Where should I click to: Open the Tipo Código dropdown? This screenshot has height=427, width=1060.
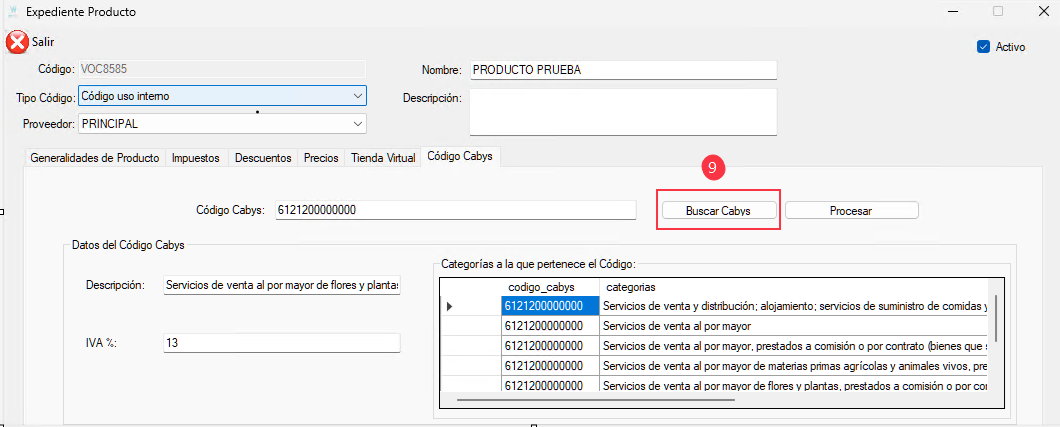pos(358,96)
